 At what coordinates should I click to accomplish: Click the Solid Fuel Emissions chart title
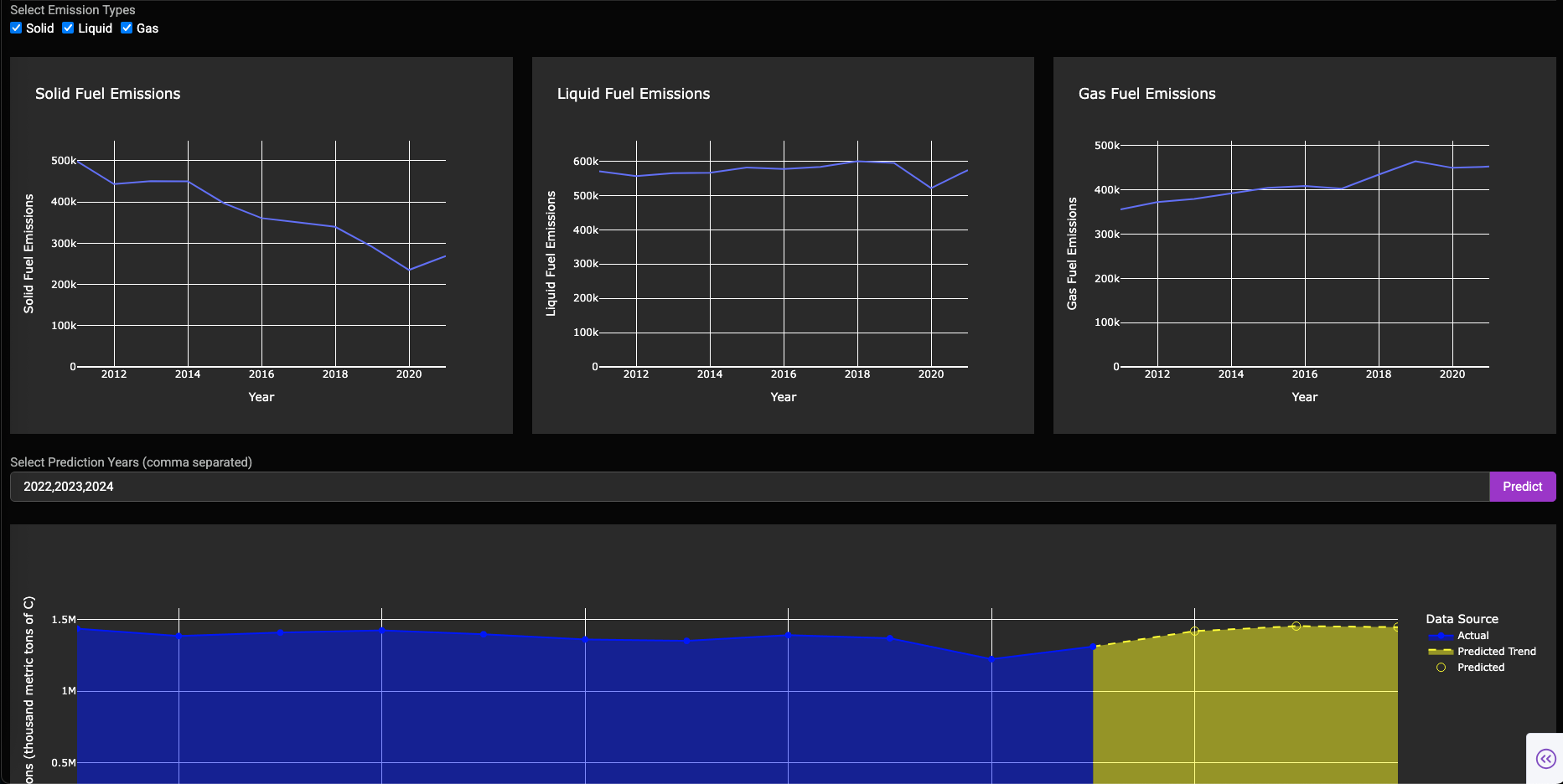(x=108, y=94)
